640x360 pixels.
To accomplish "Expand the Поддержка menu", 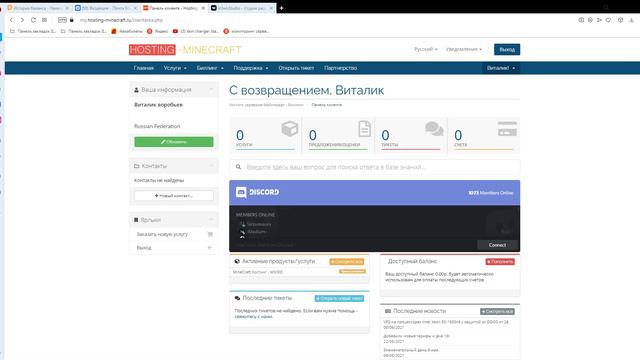I will pos(251,68).
